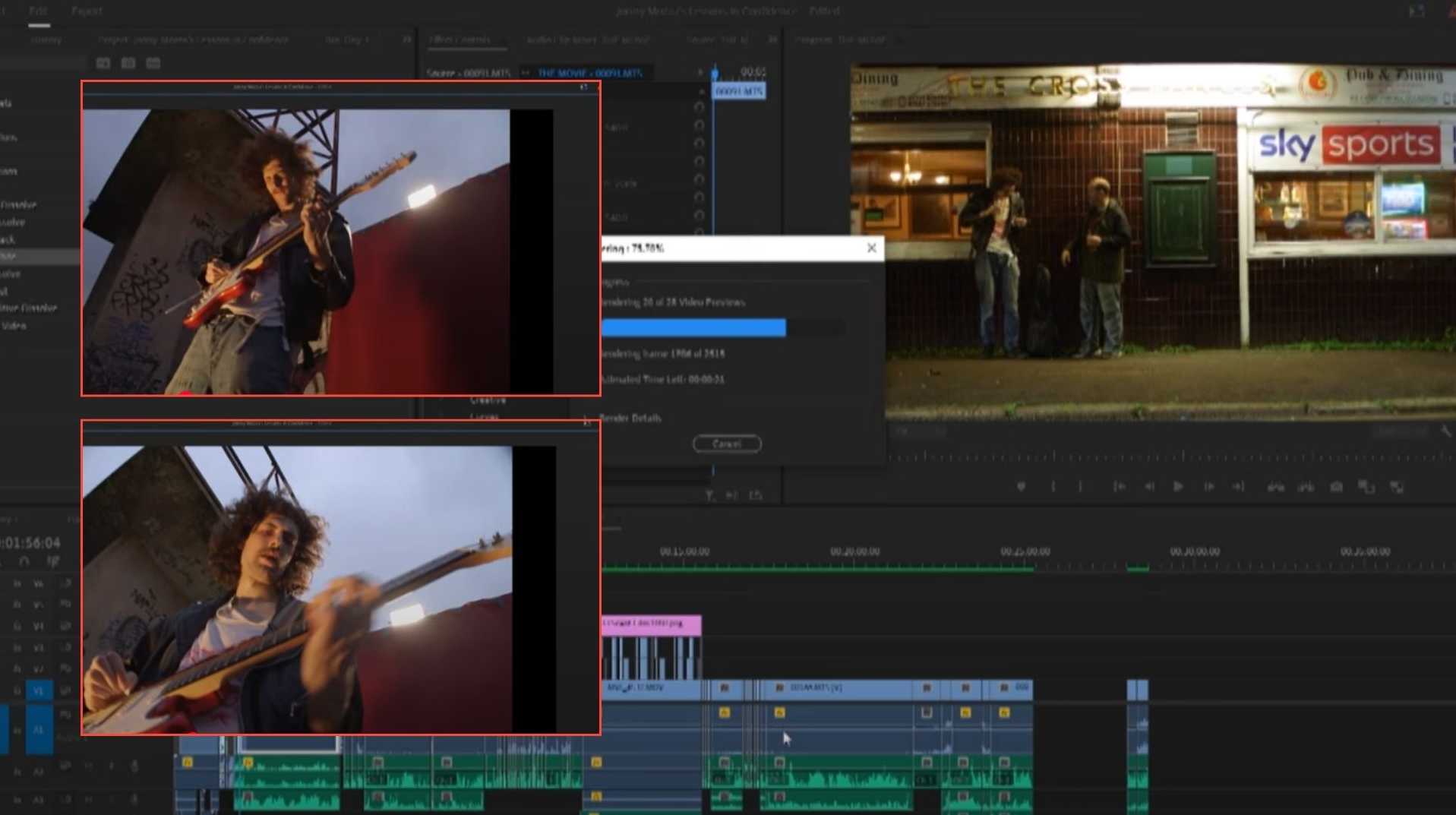
Task: Click the Extract icon in Program monitor
Action: (x=1306, y=487)
